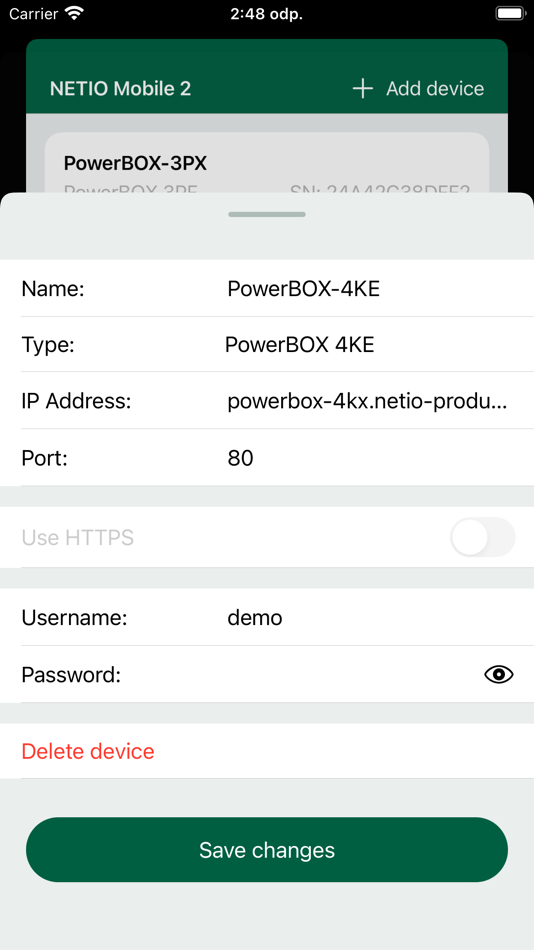
Task: Click the Save changes button
Action: click(x=267, y=849)
